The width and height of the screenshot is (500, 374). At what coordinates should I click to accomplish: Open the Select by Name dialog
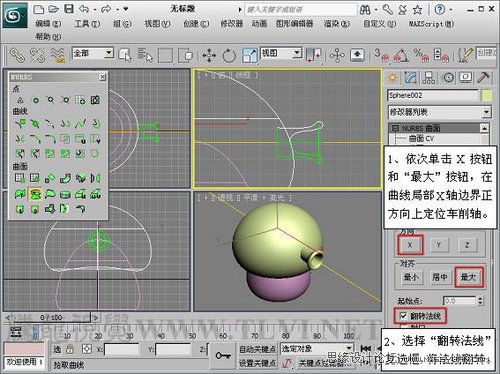coord(145,55)
